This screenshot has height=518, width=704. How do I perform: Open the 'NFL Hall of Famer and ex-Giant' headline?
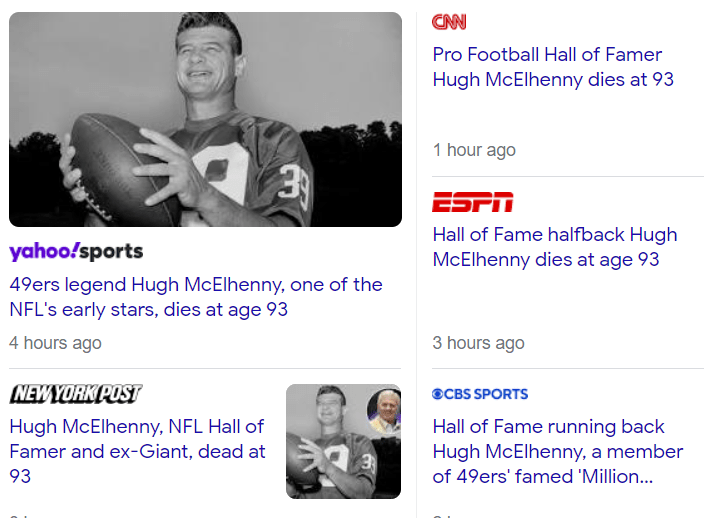(137, 451)
